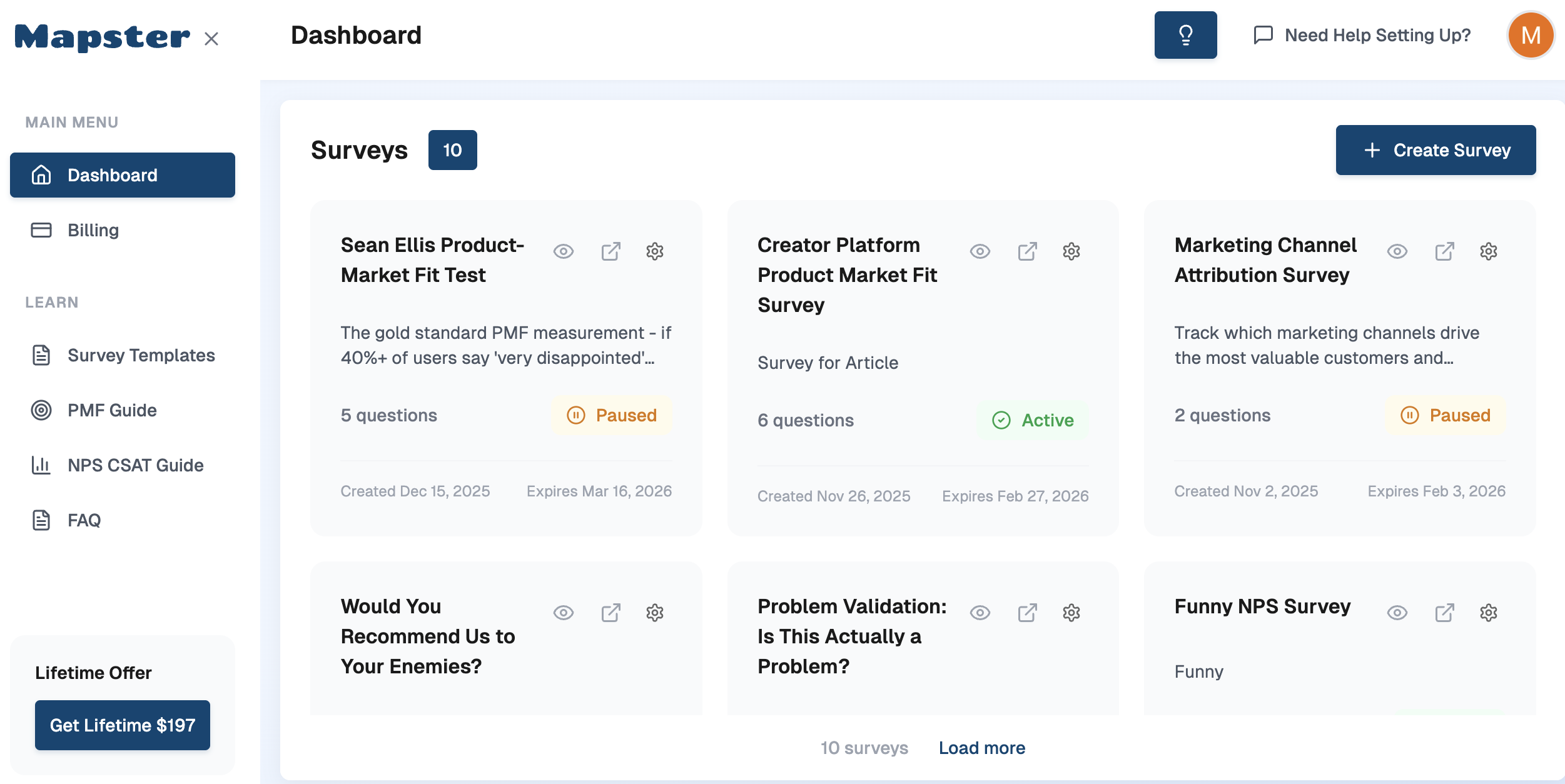Click Active status badge on Creator Platform survey

pos(1033,420)
